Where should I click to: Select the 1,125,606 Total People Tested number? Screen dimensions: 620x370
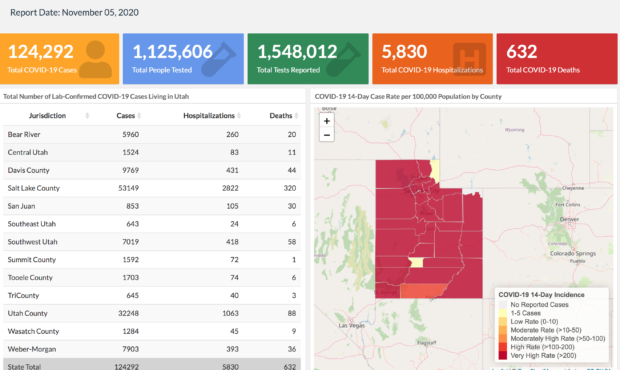[172, 52]
